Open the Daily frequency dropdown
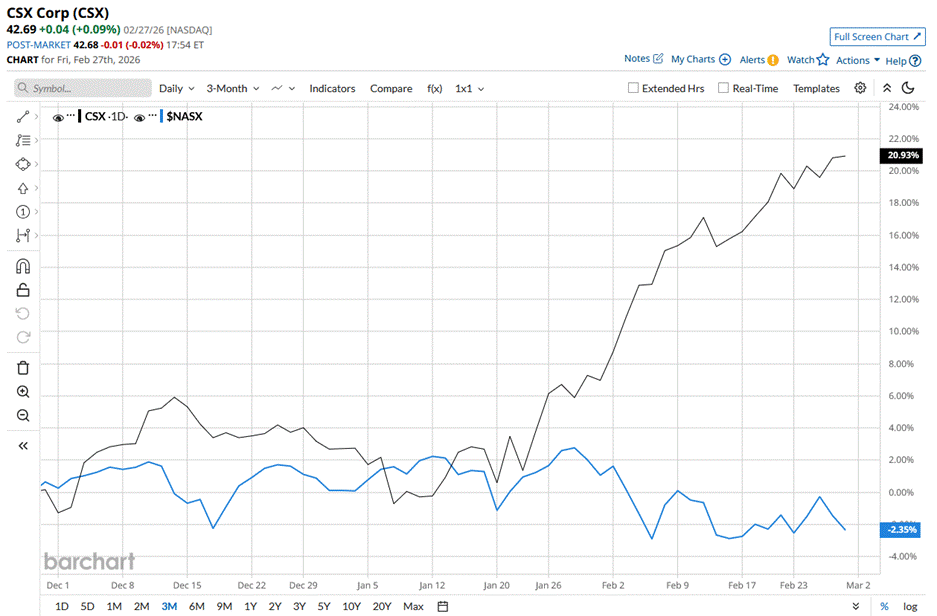Viewport: 937px width, 616px height. (177, 88)
